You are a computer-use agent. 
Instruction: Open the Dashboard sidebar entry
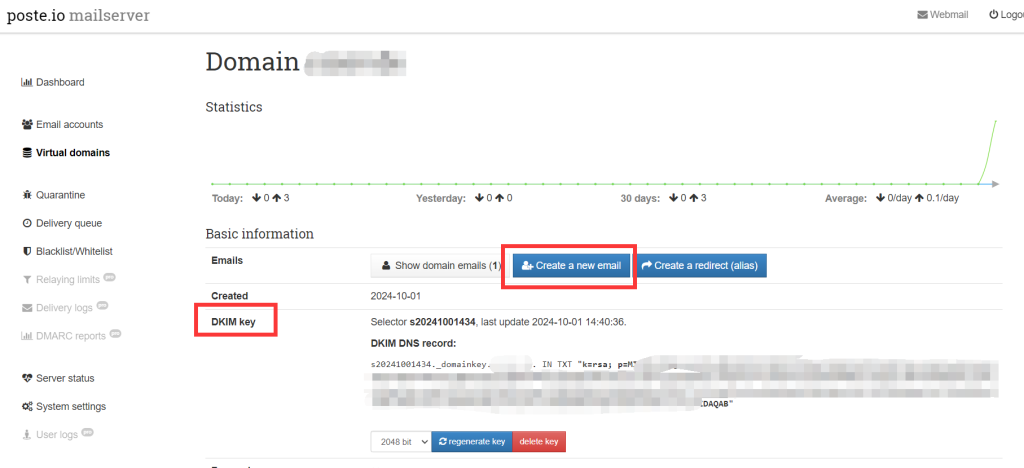[x=53, y=82]
